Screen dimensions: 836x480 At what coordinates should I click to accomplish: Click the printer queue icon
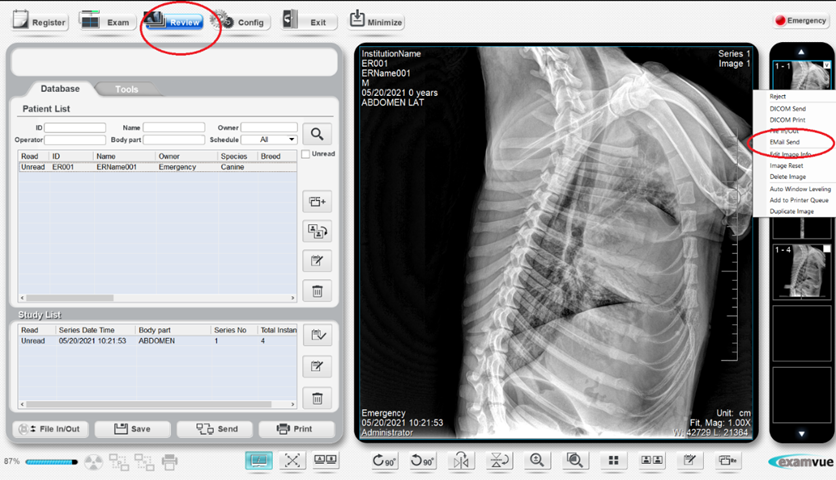(x=170, y=462)
